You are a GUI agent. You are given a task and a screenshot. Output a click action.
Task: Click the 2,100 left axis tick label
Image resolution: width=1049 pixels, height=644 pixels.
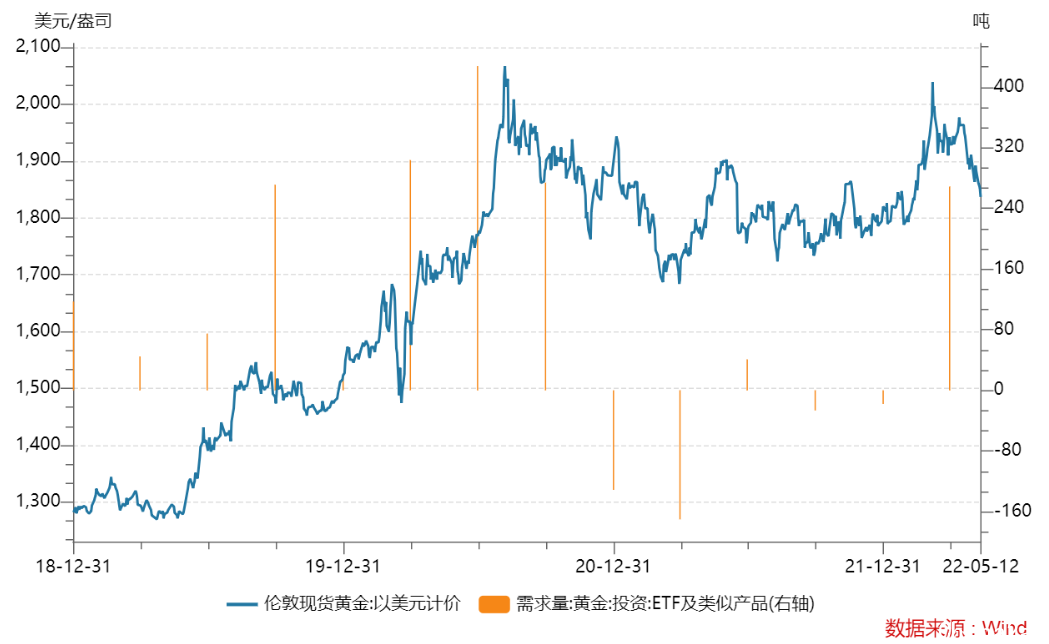pyautogui.click(x=38, y=45)
